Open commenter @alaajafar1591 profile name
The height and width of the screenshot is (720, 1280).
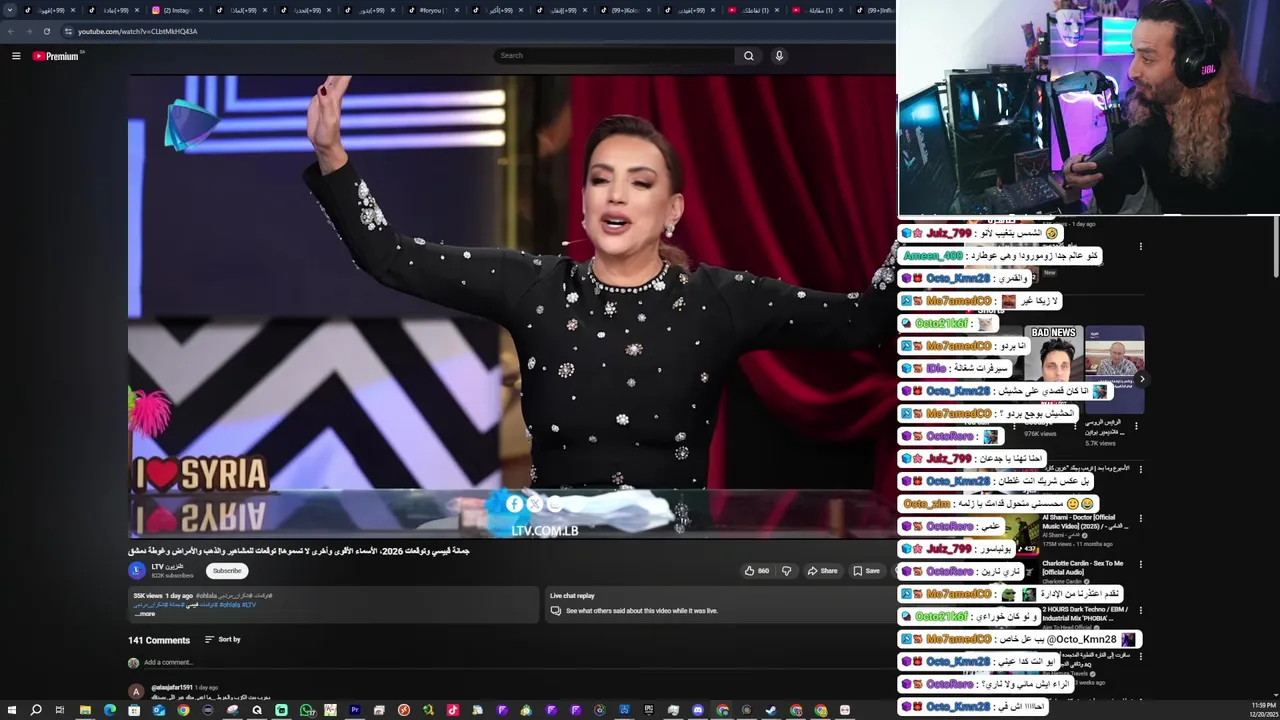[172, 688]
